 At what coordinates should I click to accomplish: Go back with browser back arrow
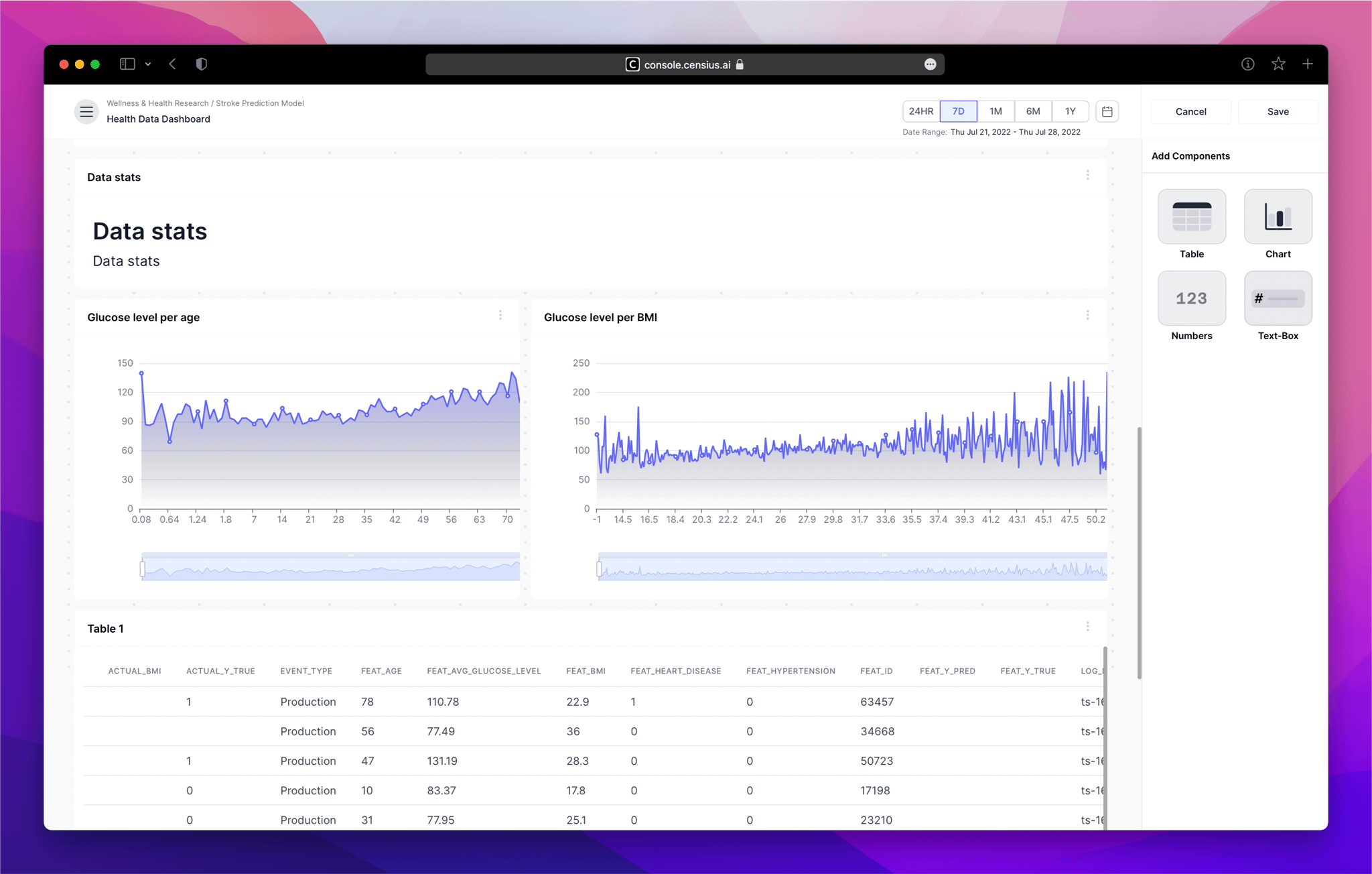point(172,64)
